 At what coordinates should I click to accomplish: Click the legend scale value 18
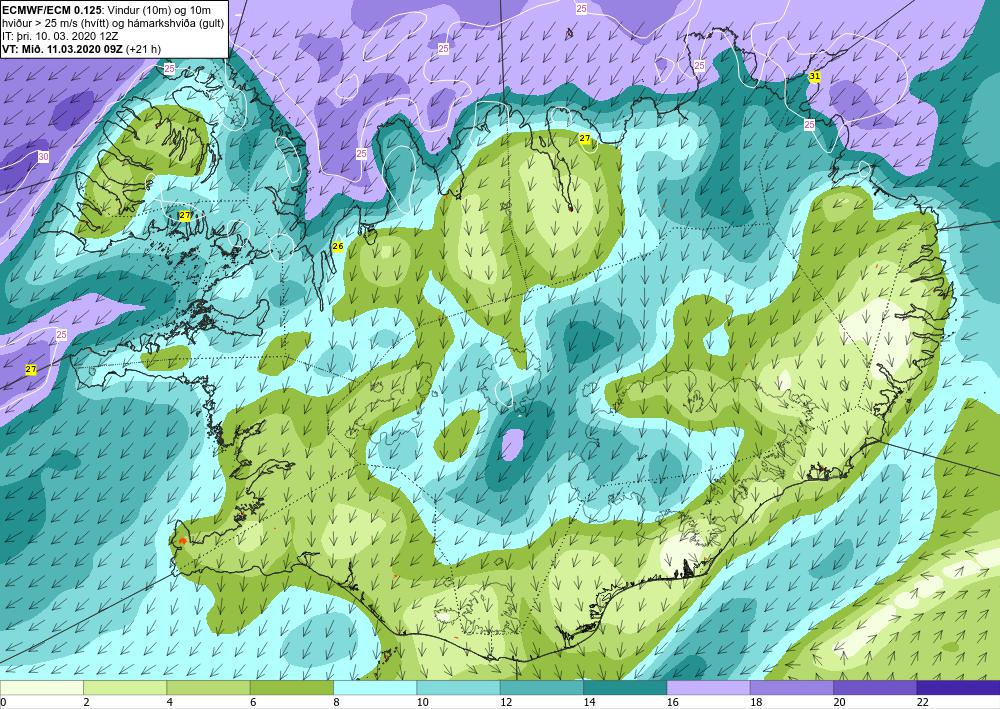(756, 702)
